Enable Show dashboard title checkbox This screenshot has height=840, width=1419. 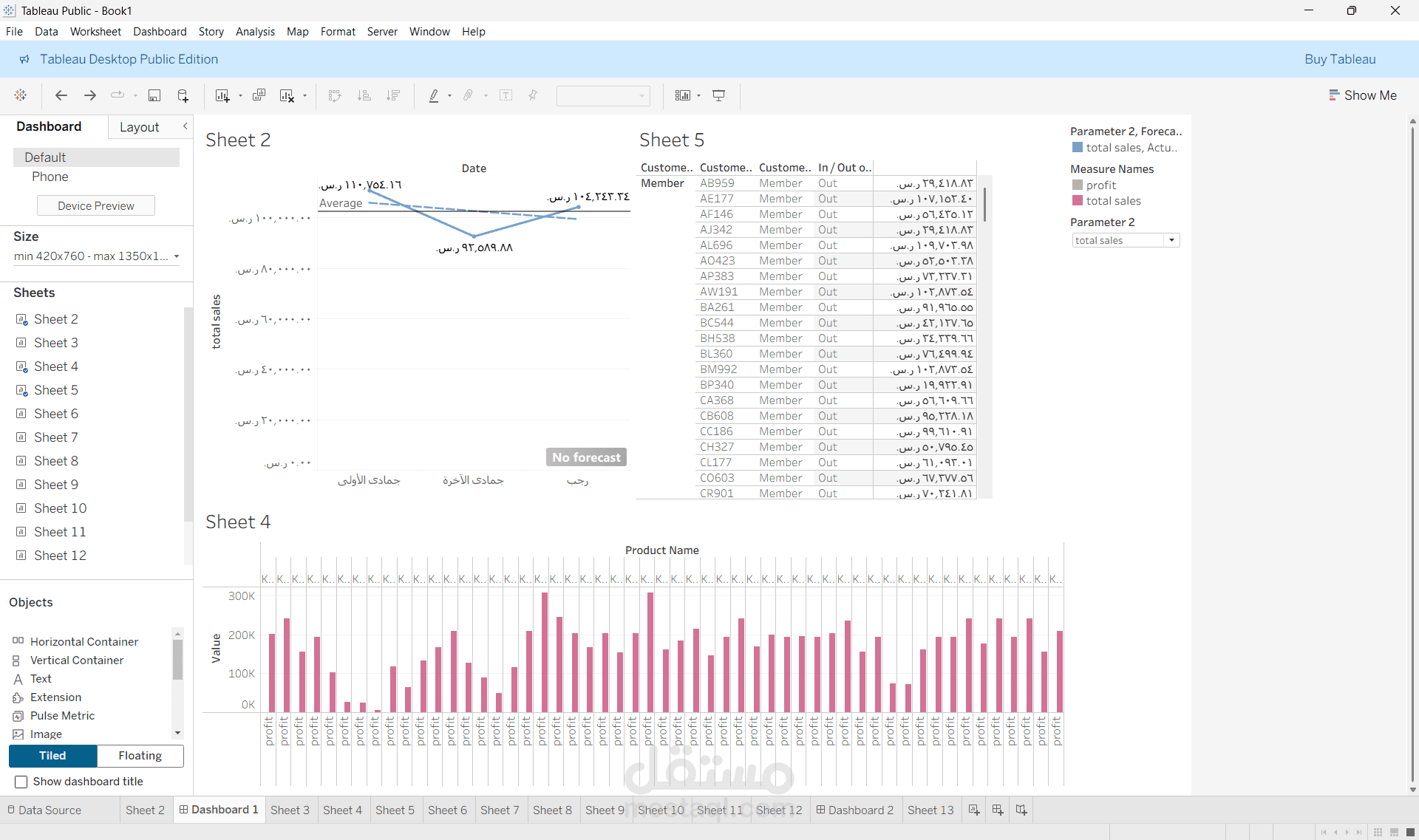pos(21,782)
